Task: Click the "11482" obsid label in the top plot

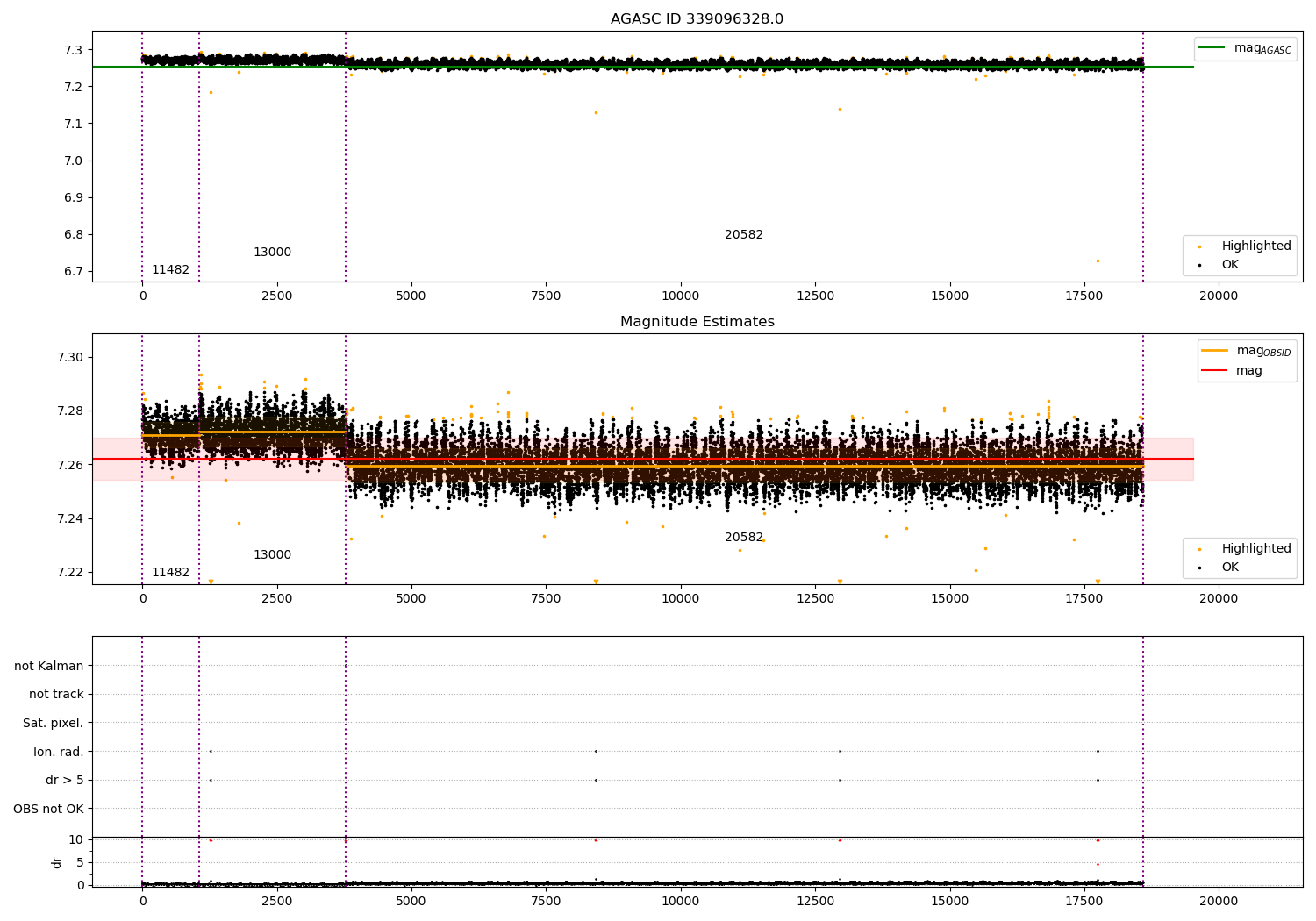Action: pos(170,270)
